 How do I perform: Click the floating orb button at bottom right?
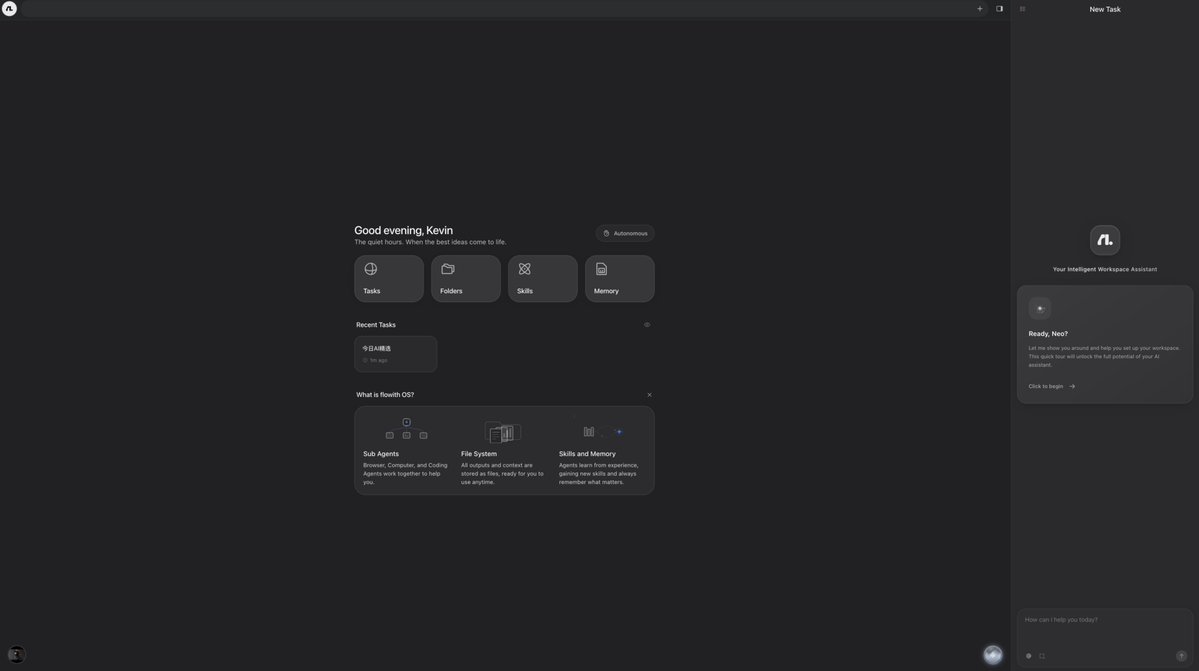tap(993, 654)
